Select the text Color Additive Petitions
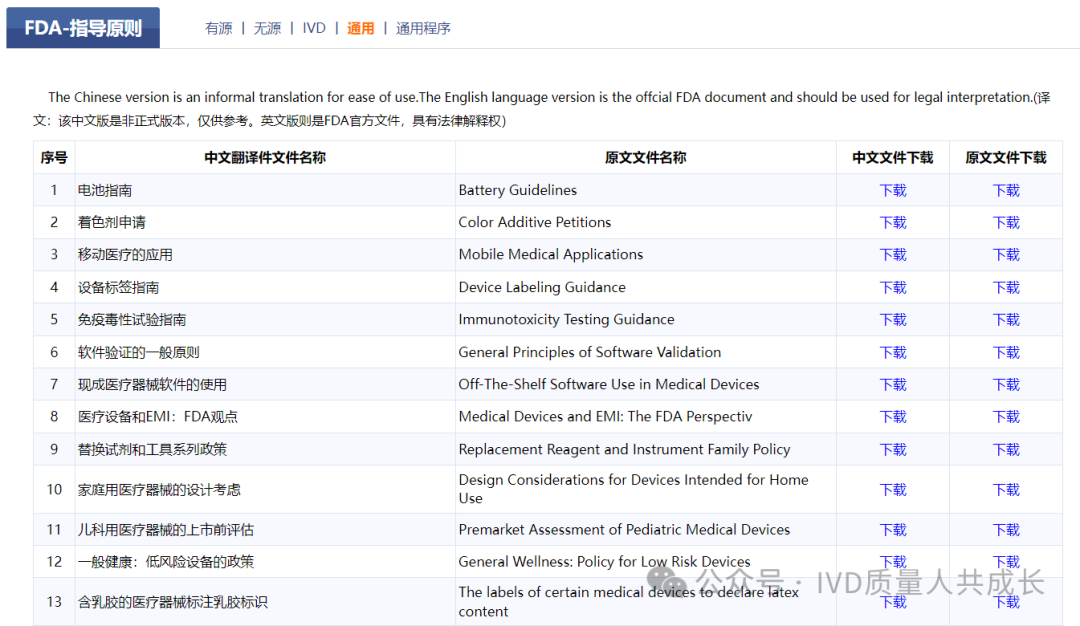This screenshot has width=1080, height=626. tap(535, 222)
